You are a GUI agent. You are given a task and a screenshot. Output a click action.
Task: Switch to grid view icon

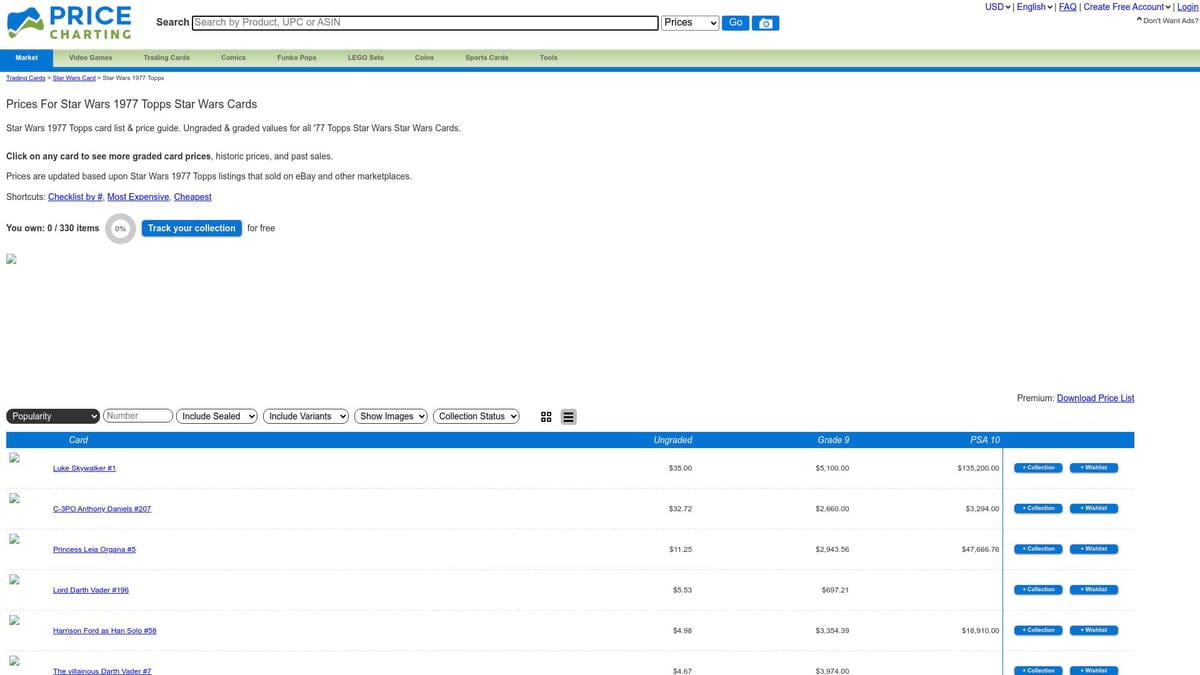546,417
